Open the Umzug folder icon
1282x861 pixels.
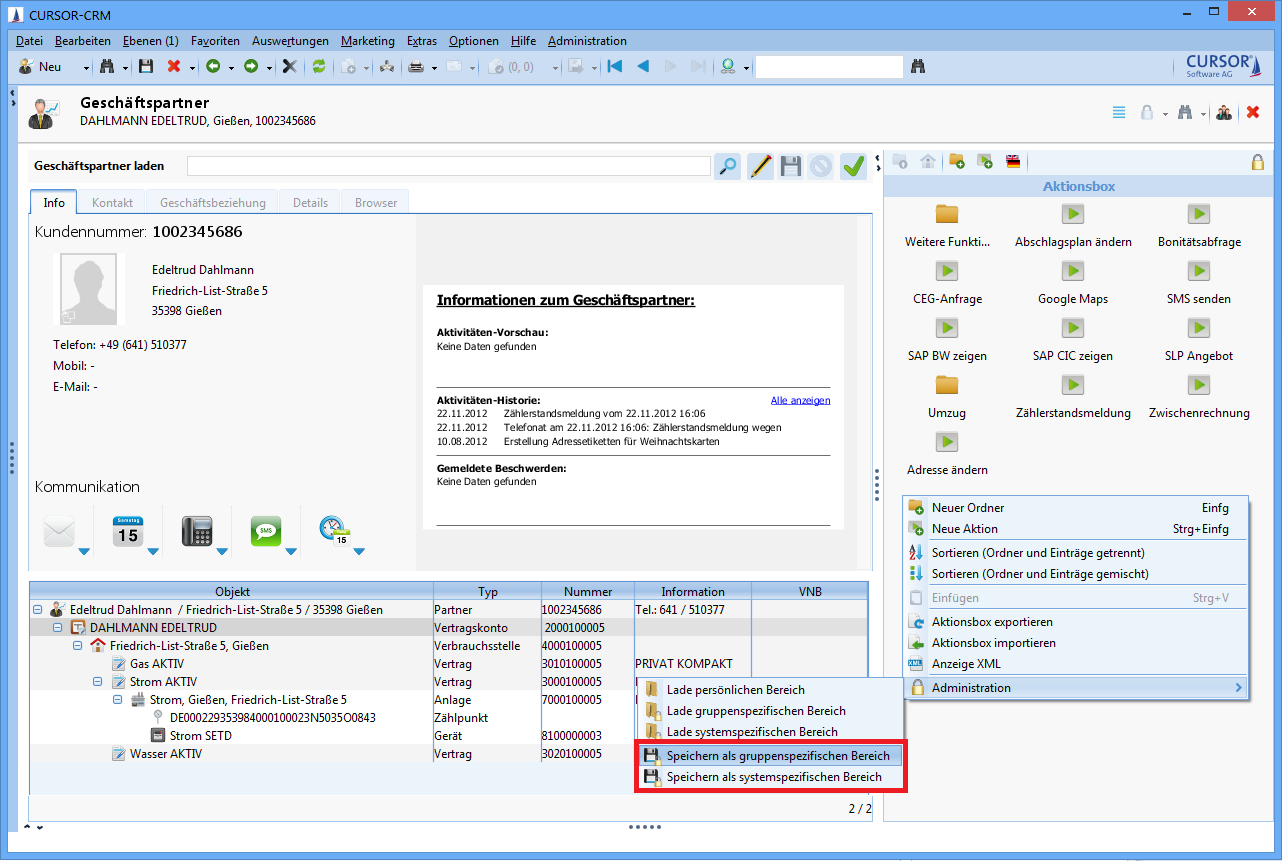946,385
